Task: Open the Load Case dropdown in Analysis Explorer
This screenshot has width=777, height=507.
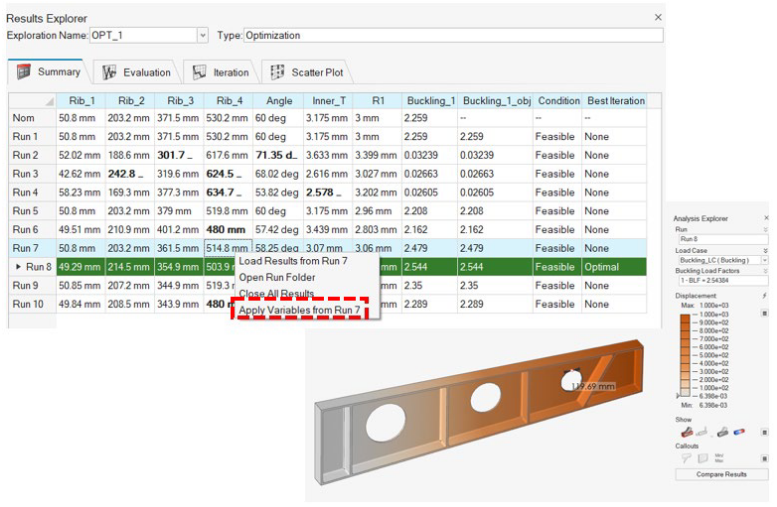Action: (x=764, y=260)
